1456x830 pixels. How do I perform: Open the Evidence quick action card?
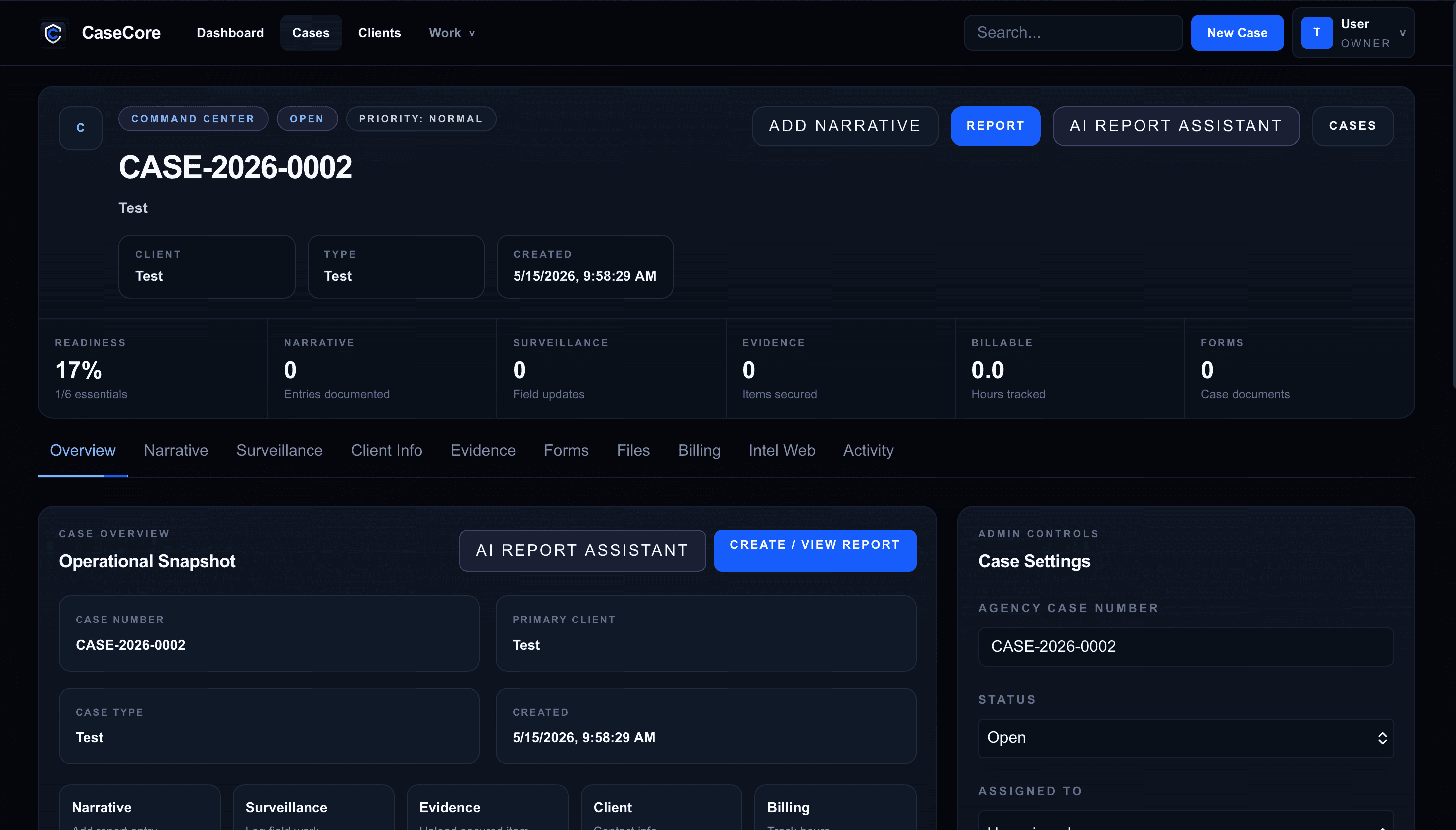488,808
